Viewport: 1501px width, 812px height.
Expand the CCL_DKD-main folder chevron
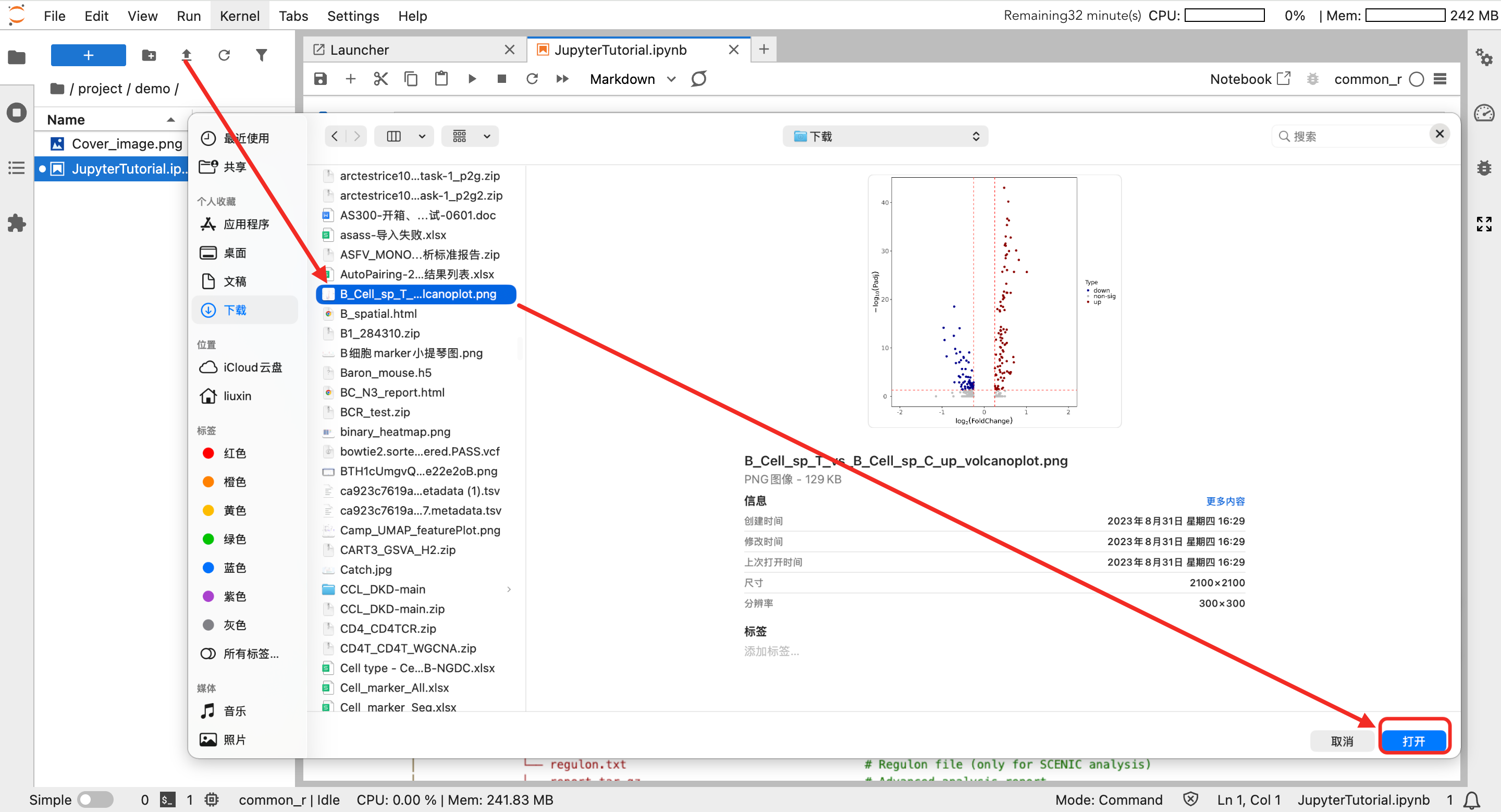[509, 589]
